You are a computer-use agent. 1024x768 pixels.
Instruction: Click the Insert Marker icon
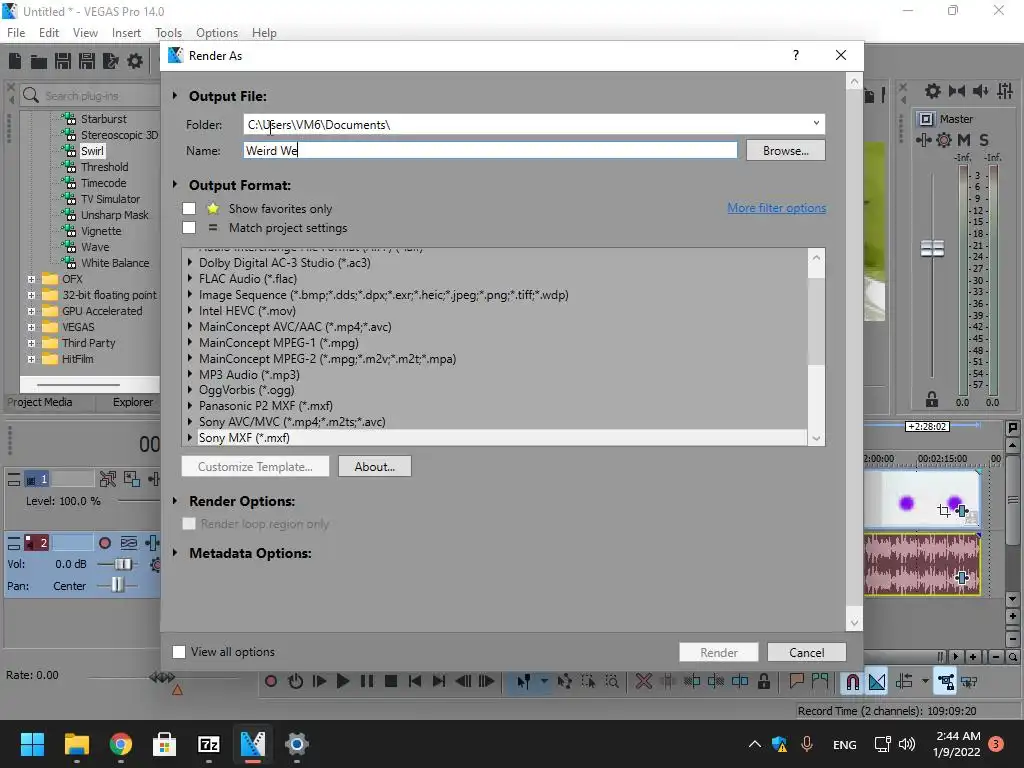pyautogui.click(x=796, y=682)
